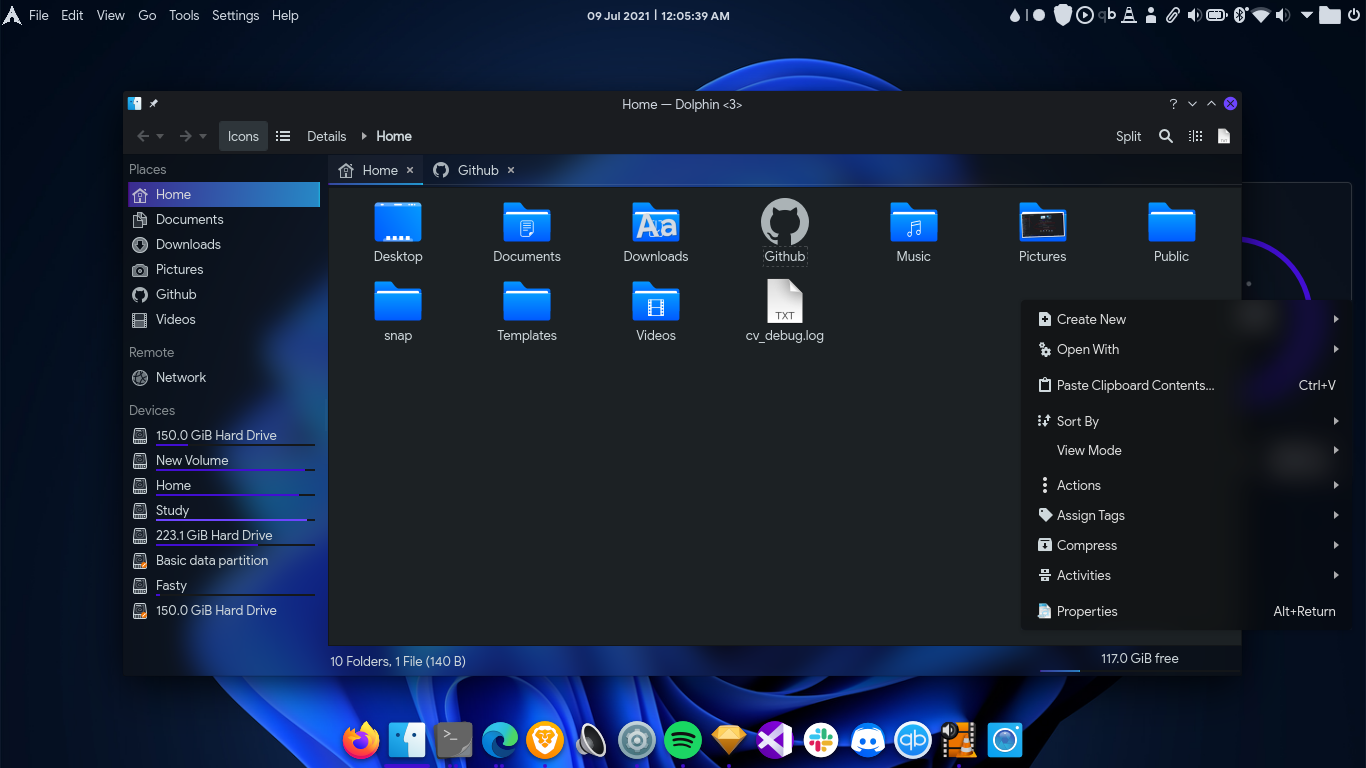Open Network under Remote in sidebar
Image resolution: width=1366 pixels, height=768 pixels.
[224, 377]
